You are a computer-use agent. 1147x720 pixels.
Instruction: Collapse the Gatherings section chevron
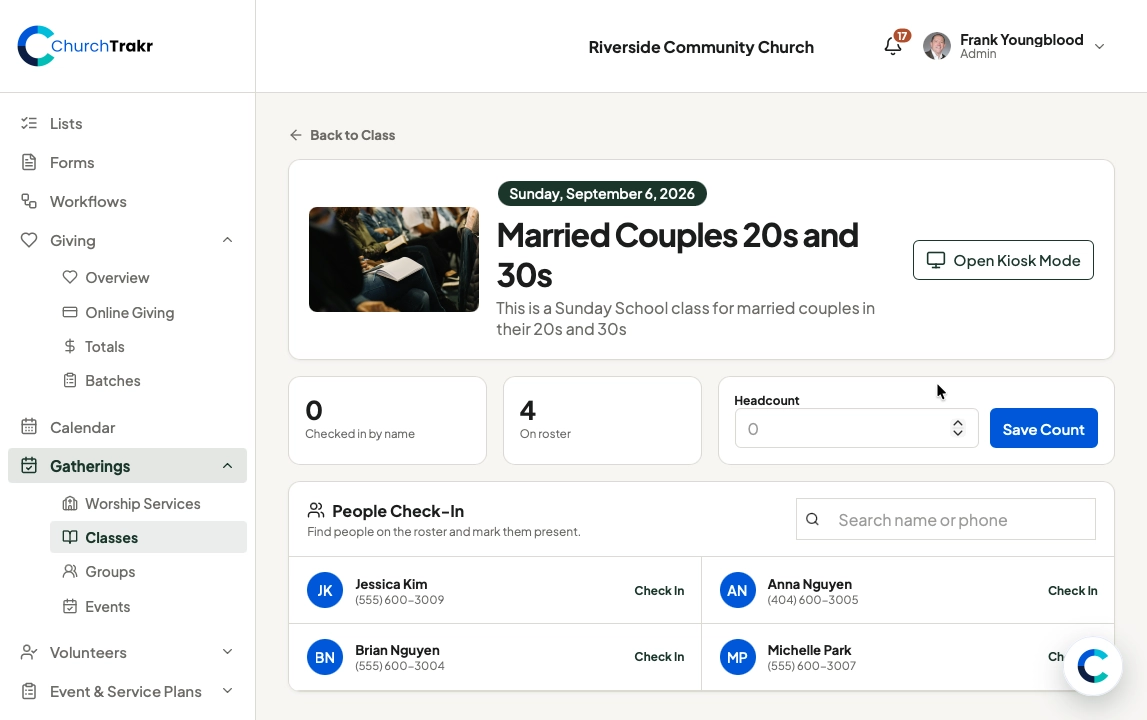(x=227, y=465)
